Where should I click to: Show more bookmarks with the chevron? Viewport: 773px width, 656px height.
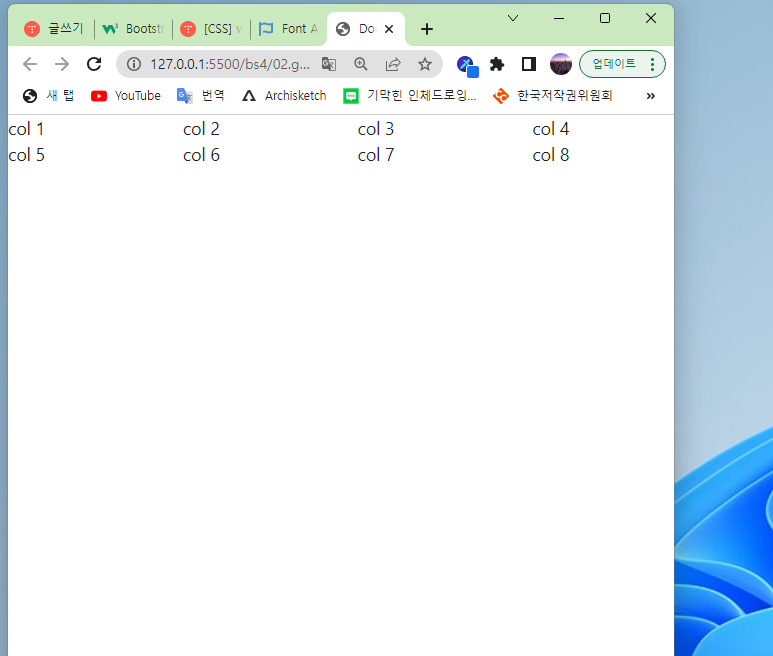pos(651,96)
